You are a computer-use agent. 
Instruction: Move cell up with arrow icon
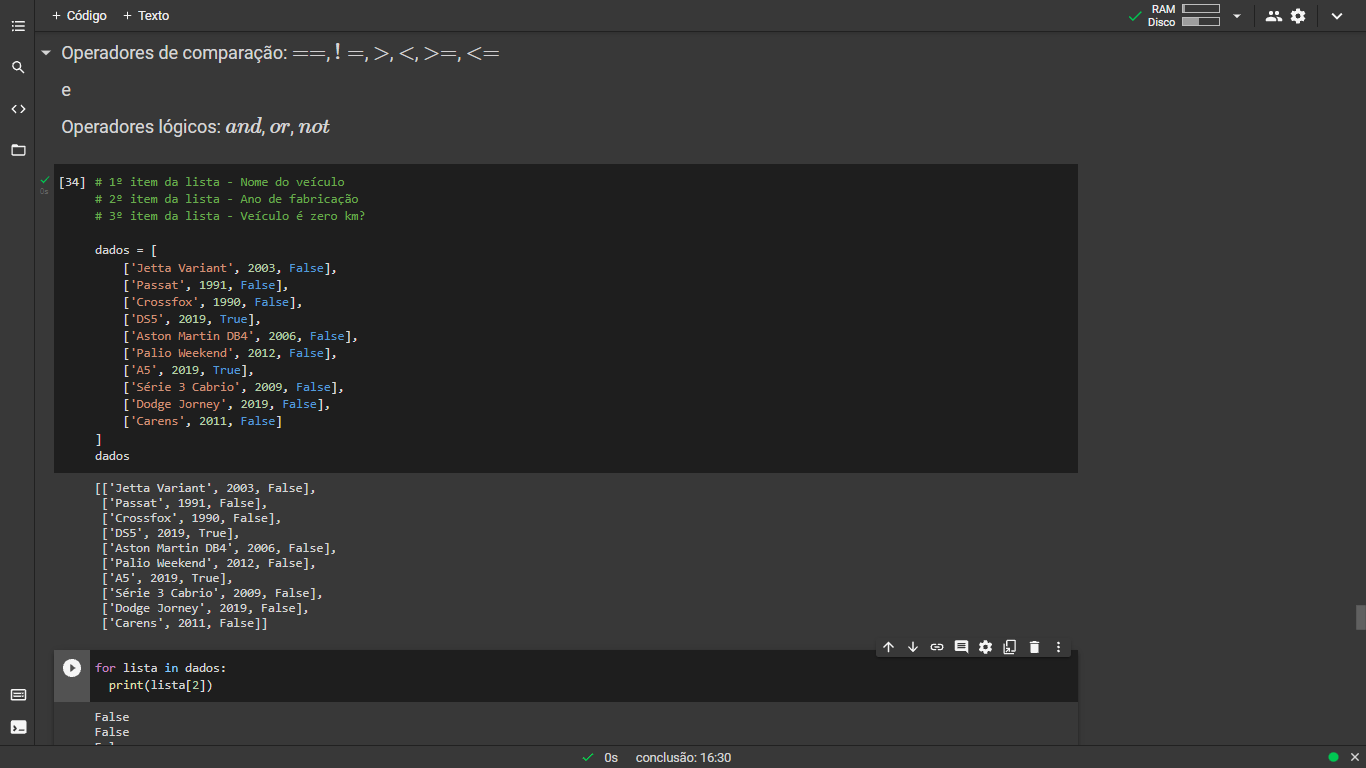pos(888,647)
